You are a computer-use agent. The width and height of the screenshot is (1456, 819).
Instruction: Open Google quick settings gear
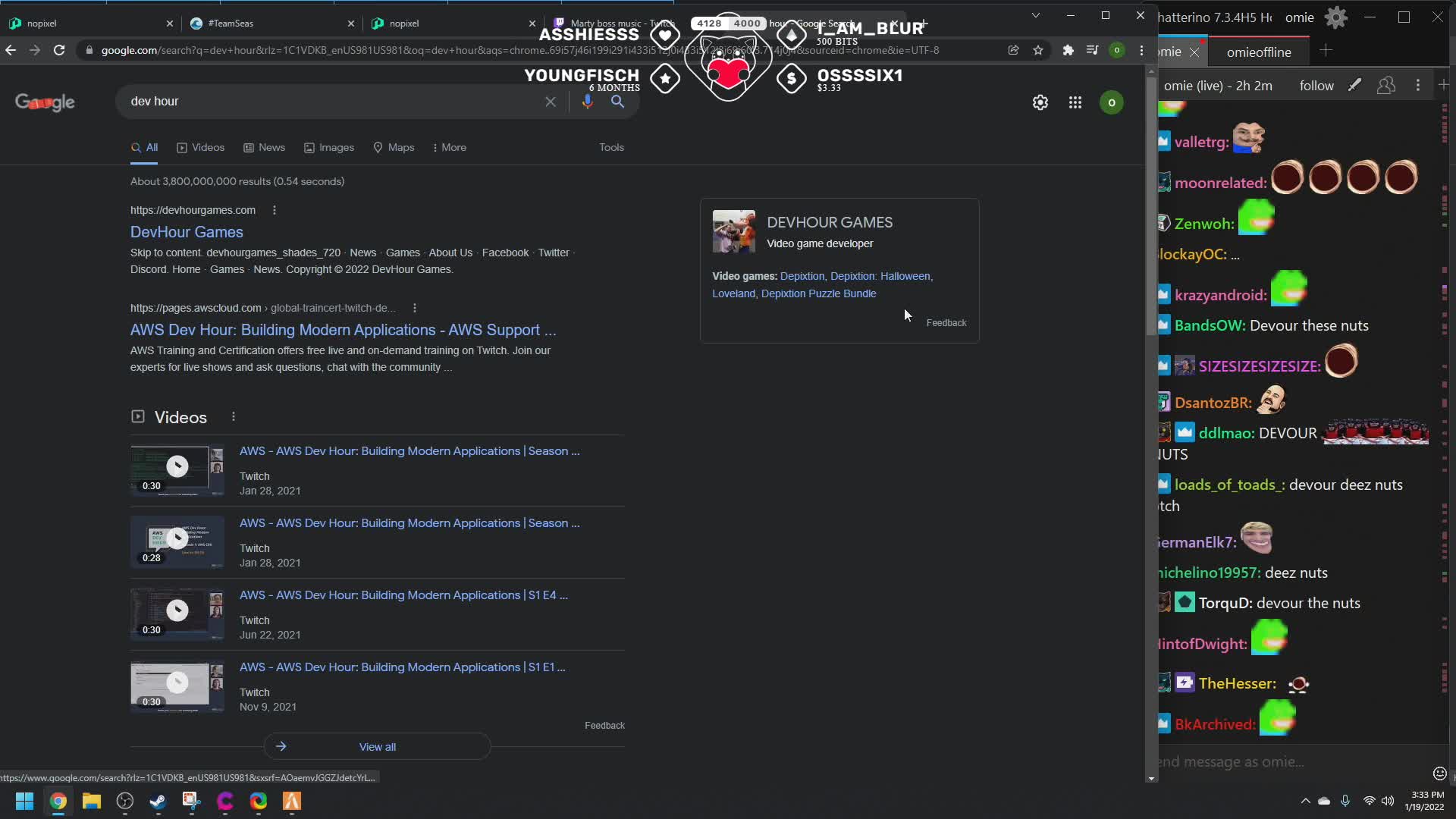coord(1040,102)
